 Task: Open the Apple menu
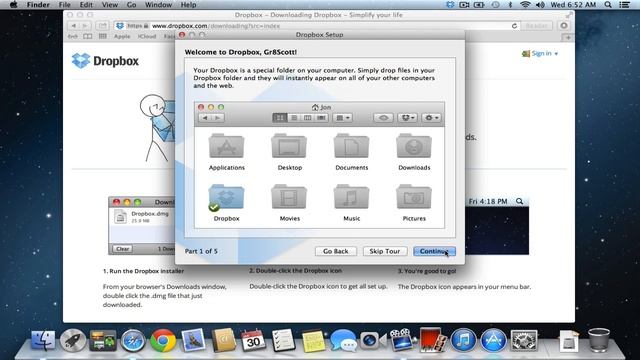(x=13, y=5)
